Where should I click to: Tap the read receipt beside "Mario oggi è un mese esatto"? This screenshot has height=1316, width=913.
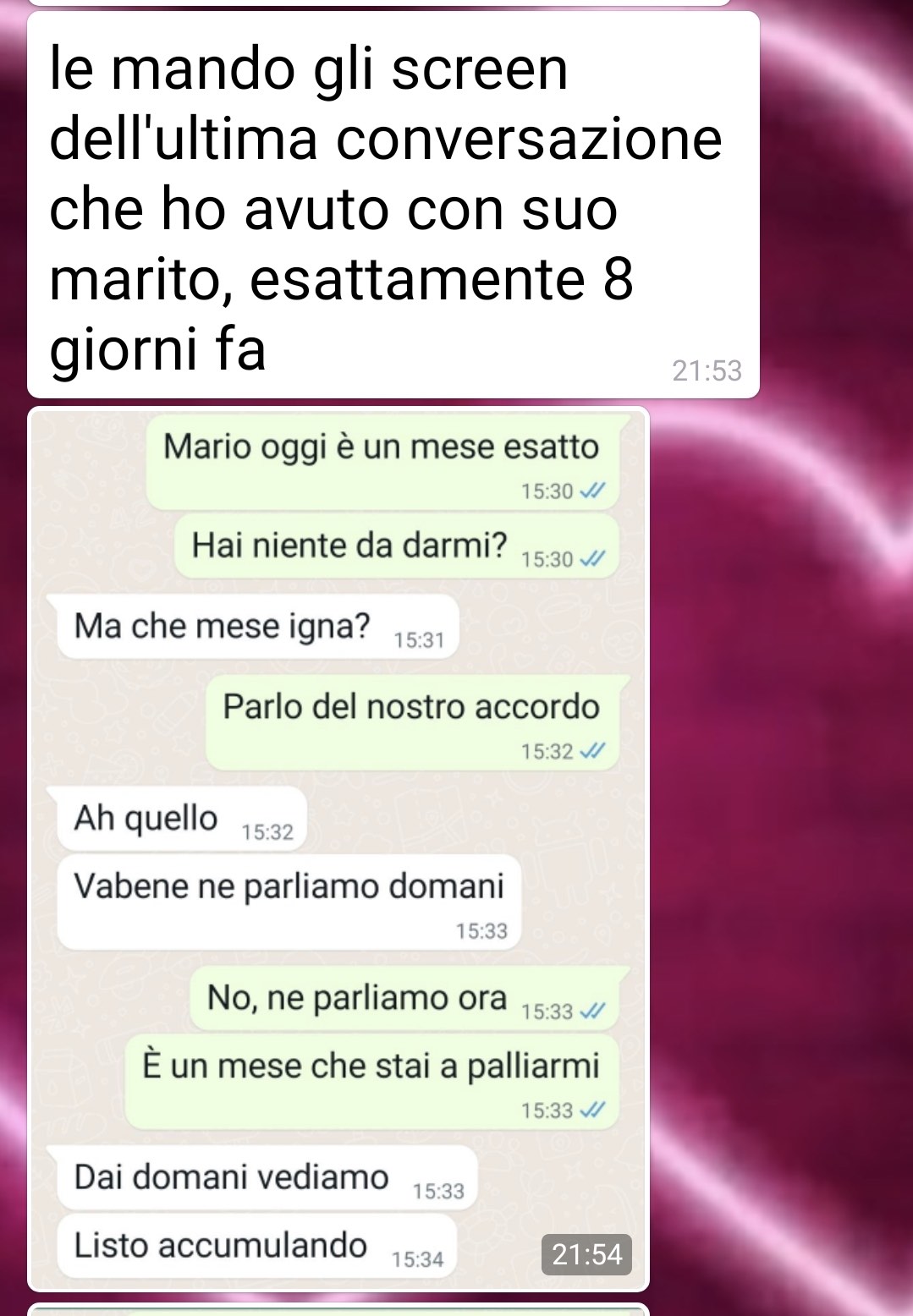(591, 491)
